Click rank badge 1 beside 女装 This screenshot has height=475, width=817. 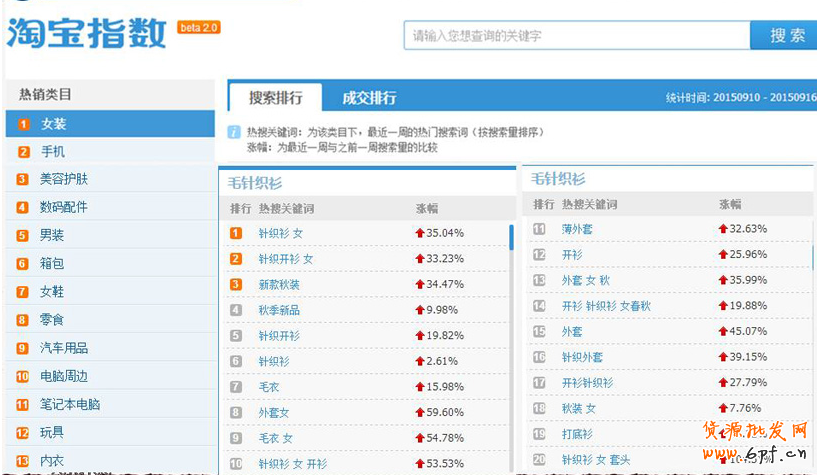pyautogui.click(x=23, y=124)
